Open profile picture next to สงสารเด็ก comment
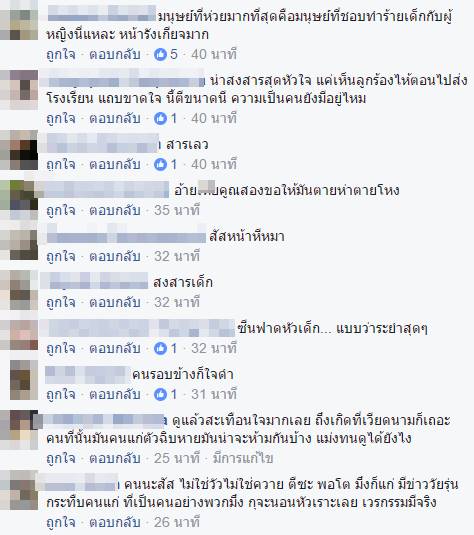474x535 pixels. click(19, 290)
